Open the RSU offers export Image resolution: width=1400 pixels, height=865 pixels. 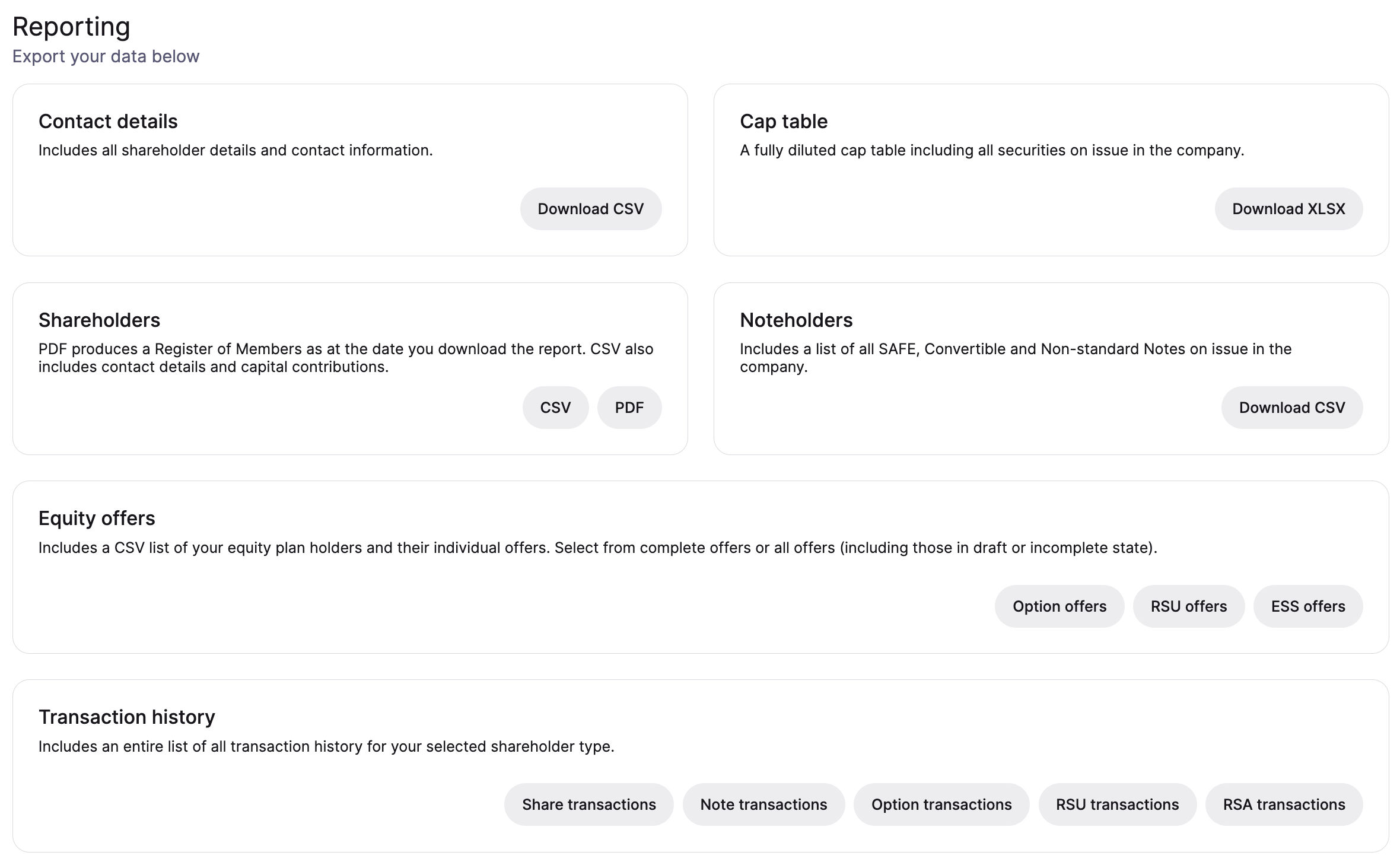1189,606
